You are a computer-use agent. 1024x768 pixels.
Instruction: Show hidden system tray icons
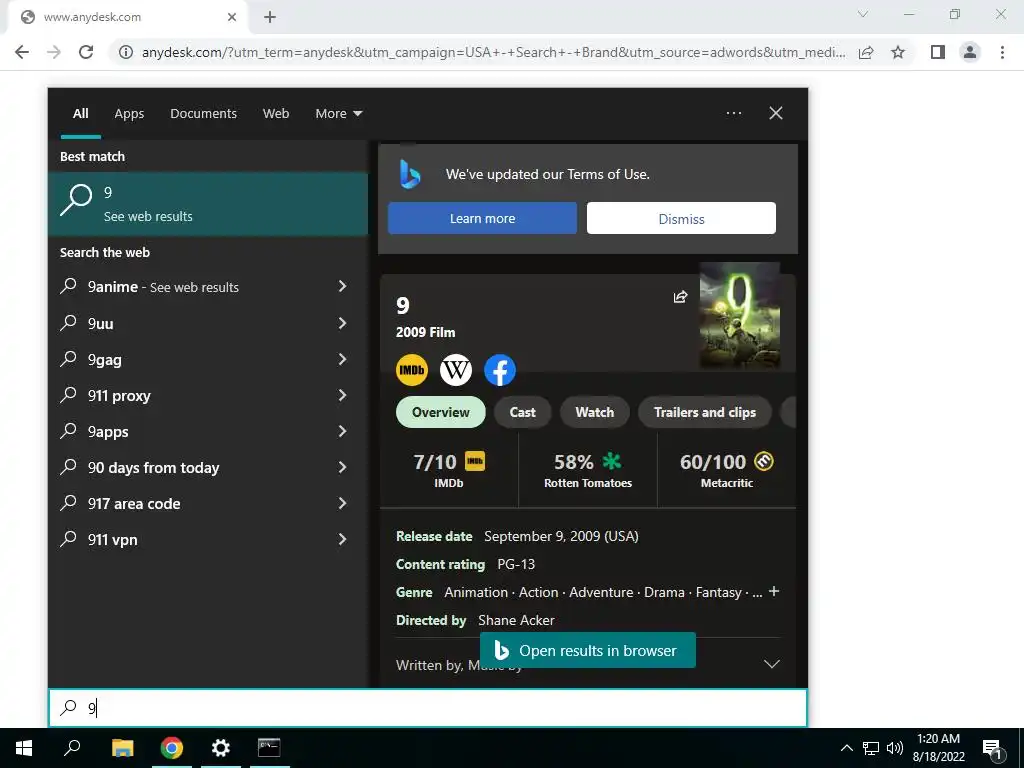click(846, 748)
